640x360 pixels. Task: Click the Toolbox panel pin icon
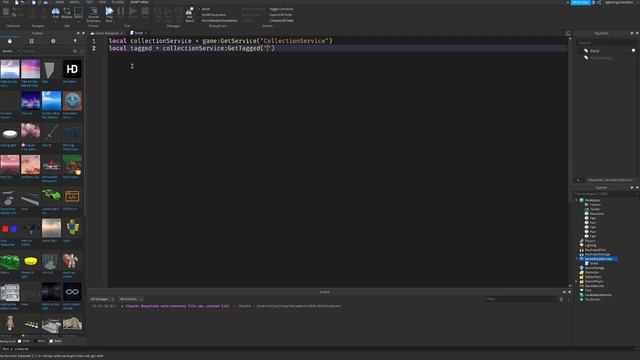[x=78, y=33]
